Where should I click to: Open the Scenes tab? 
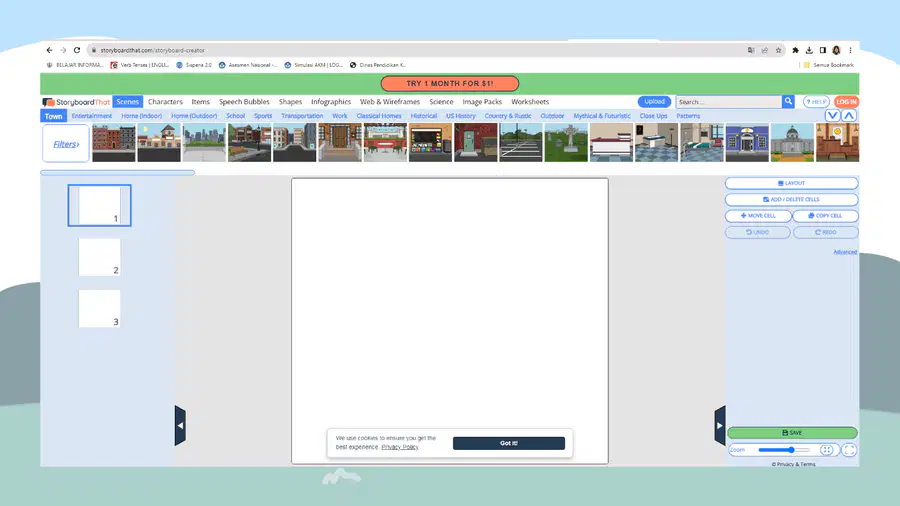[127, 102]
